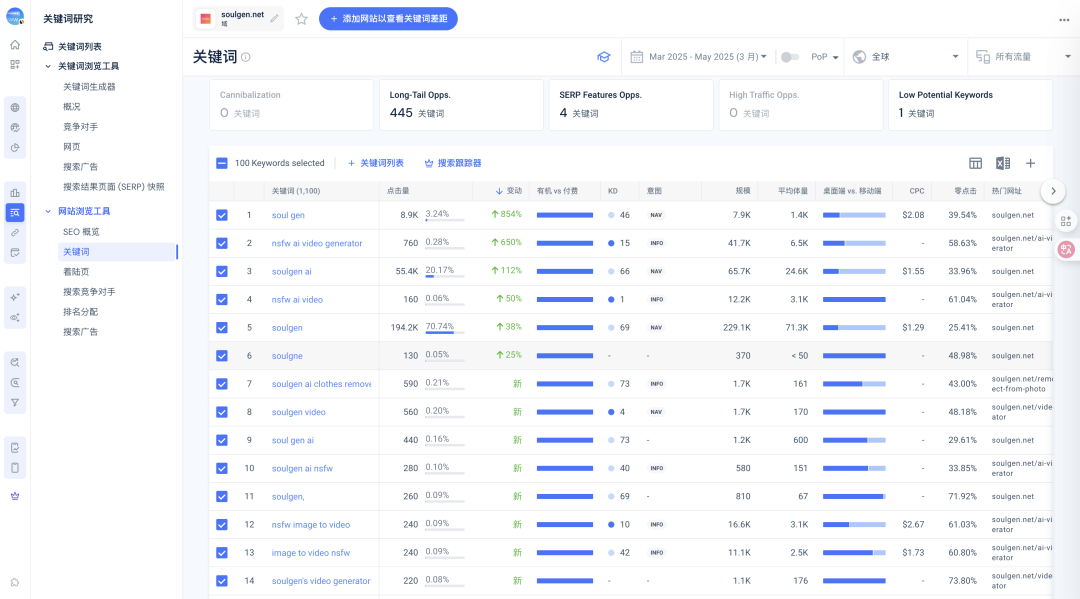Open the table column settings icon

pos(975,163)
